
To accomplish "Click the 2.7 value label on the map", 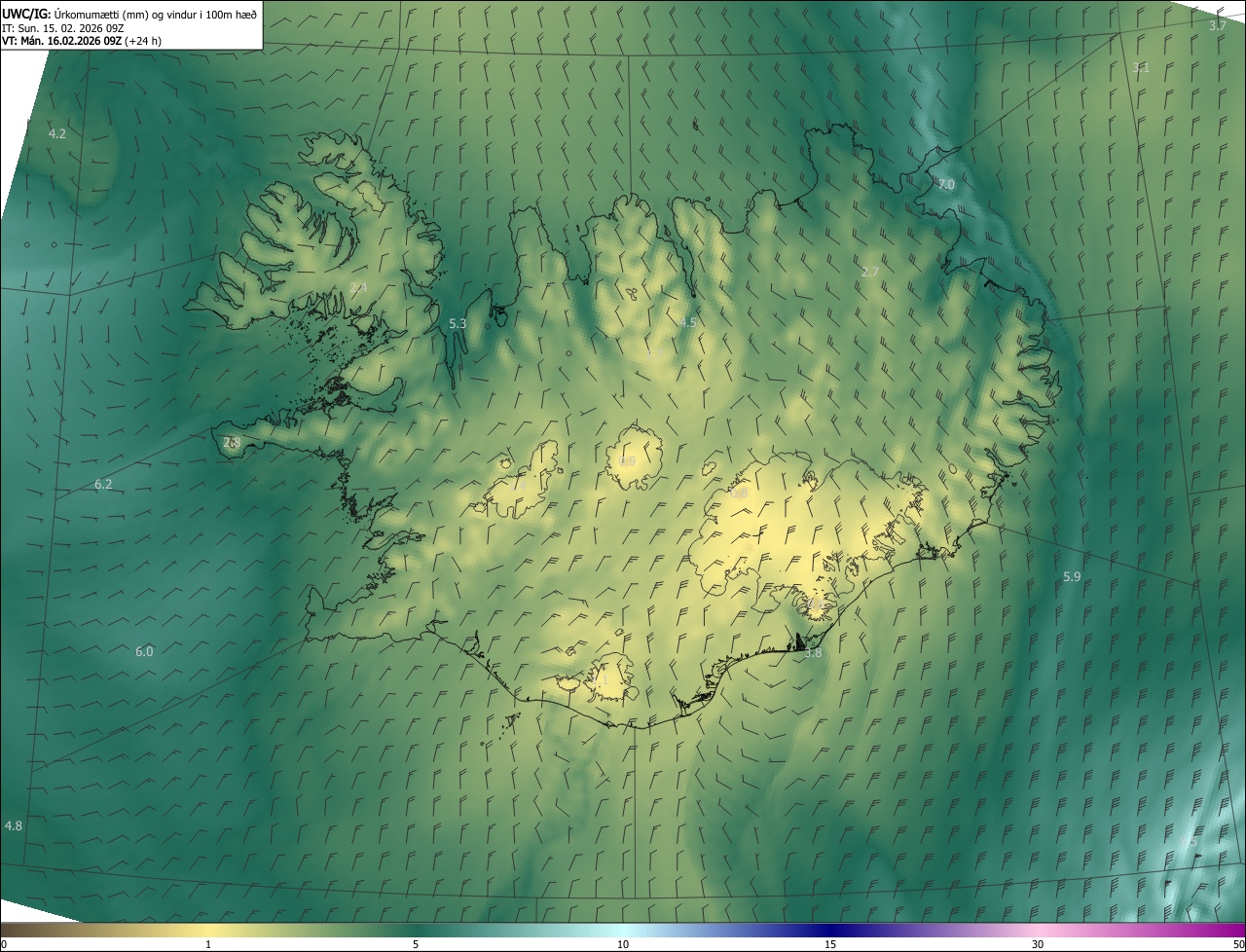I will click(870, 272).
